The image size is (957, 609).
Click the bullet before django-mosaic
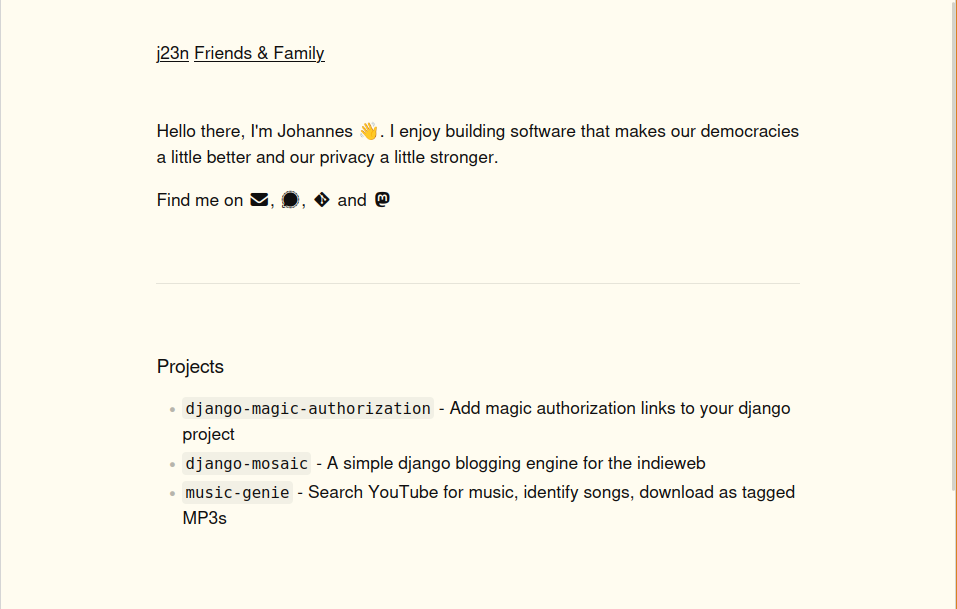pyautogui.click(x=172, y=464)
